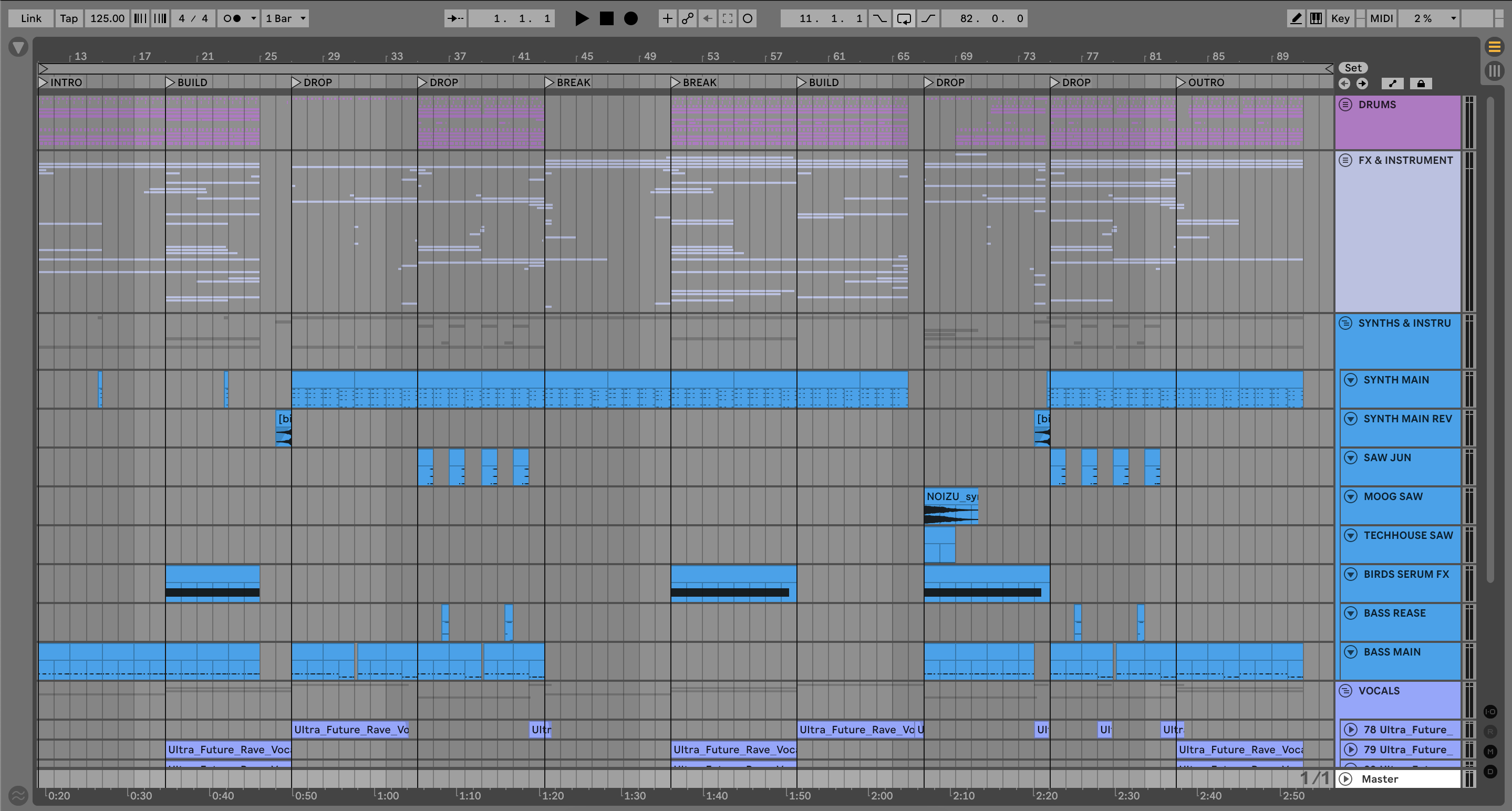Collapse the DRUMS group track
Viewport: 1512px width, 811px height.
point(1345,105)
